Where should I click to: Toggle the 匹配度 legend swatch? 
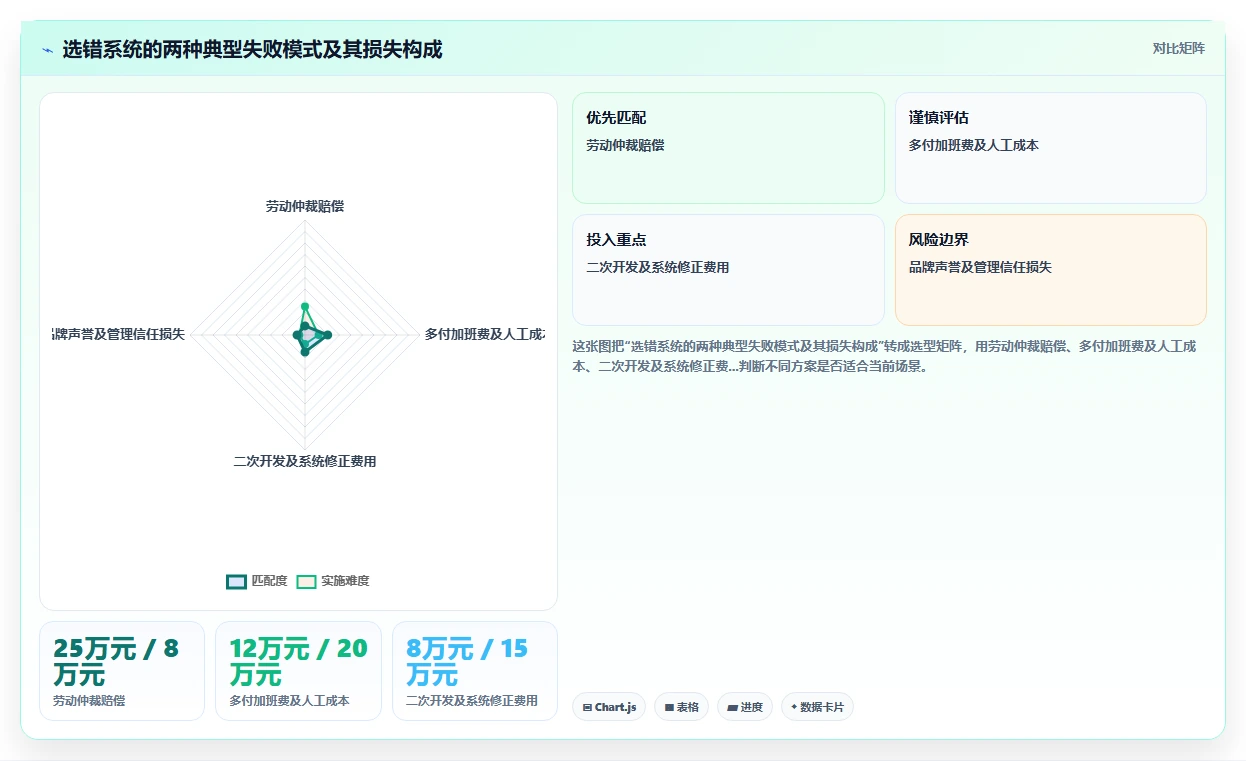[236, 582]
